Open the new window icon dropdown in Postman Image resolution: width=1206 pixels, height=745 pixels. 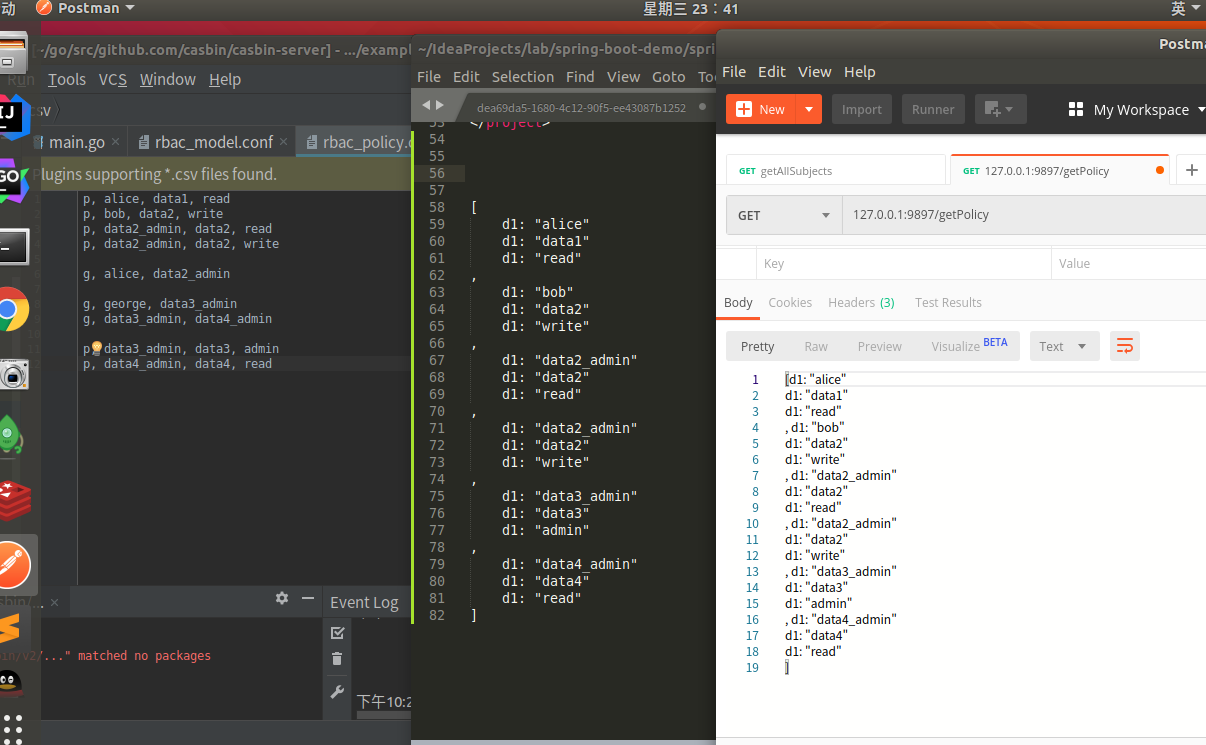tap(1000, 109)
